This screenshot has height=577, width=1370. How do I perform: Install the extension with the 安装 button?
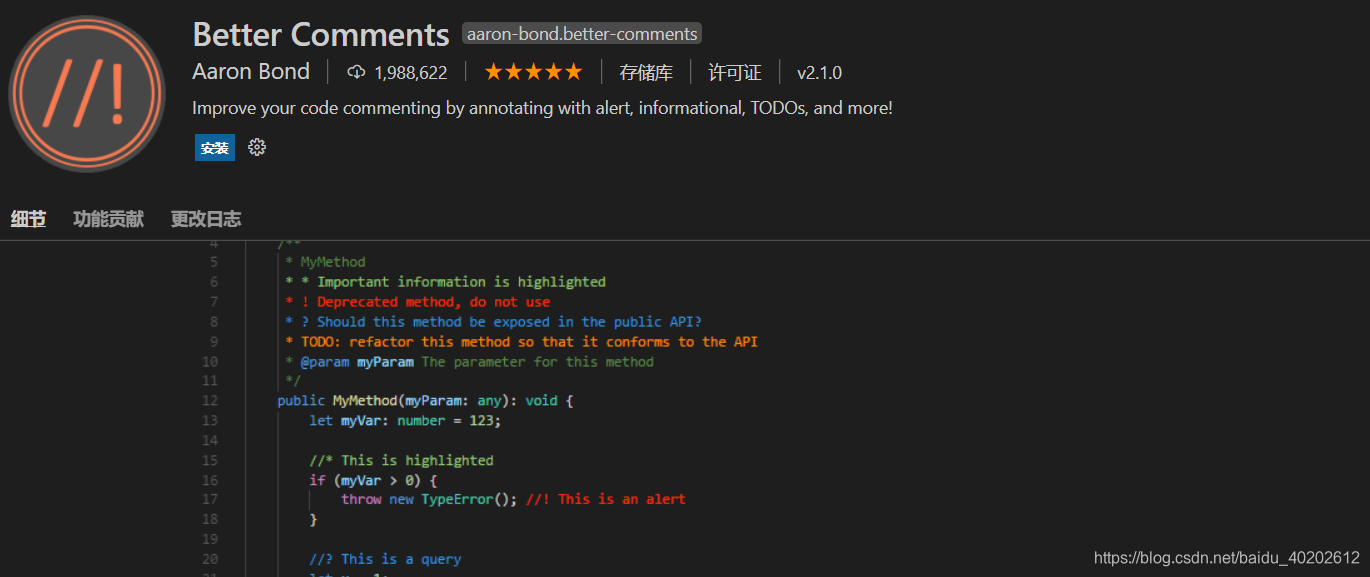pyautogui.click(x=215, y=148)
